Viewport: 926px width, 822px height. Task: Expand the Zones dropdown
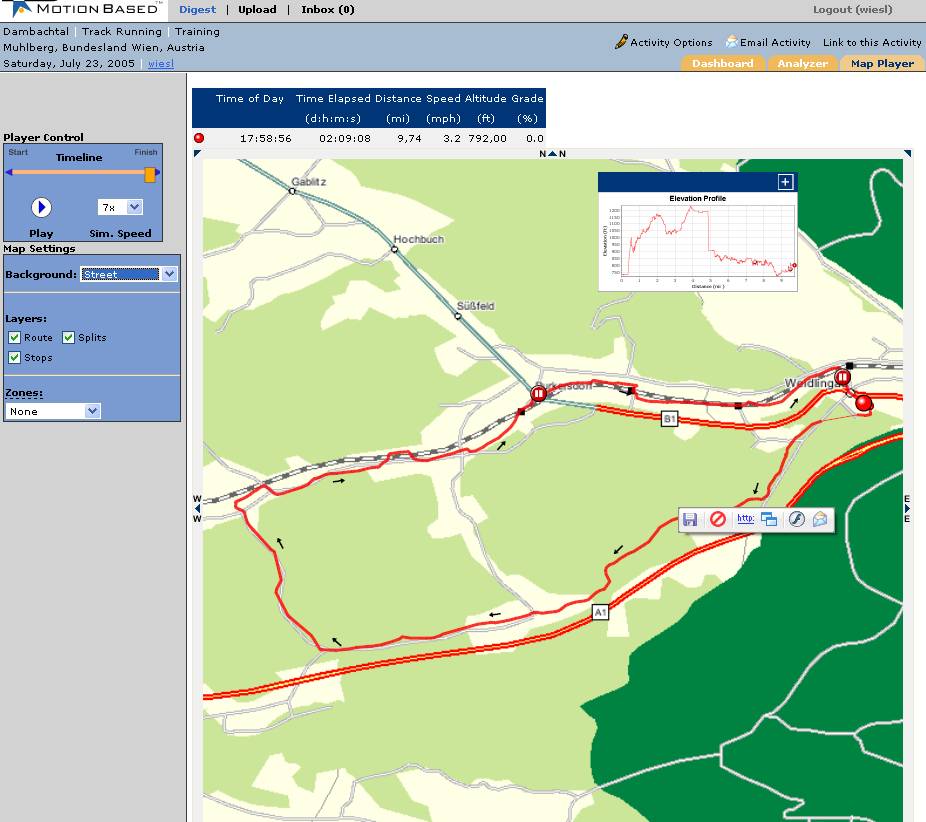point(92,411)
